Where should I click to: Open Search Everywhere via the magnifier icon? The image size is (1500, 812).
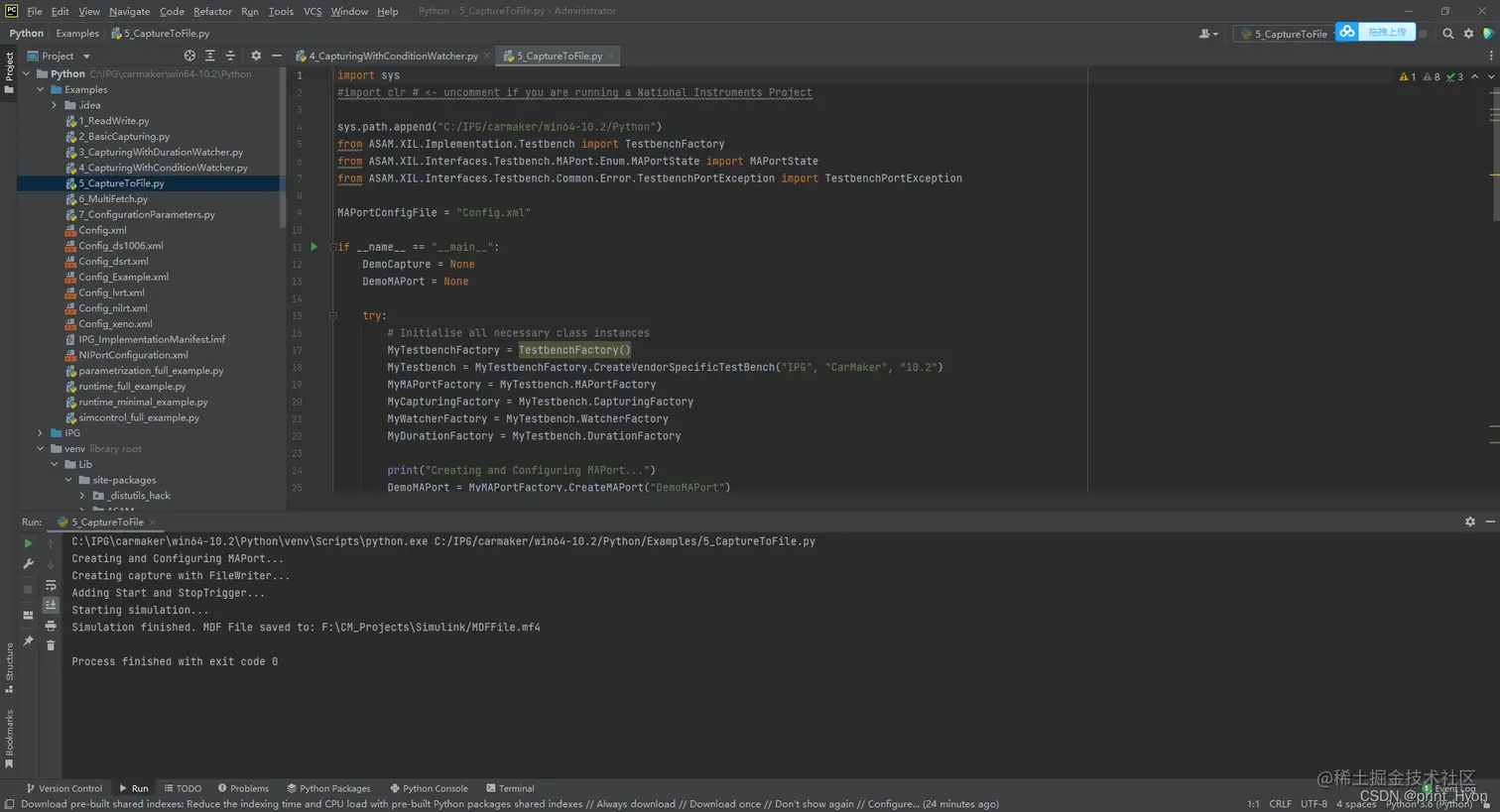[x=1447, y=34]
